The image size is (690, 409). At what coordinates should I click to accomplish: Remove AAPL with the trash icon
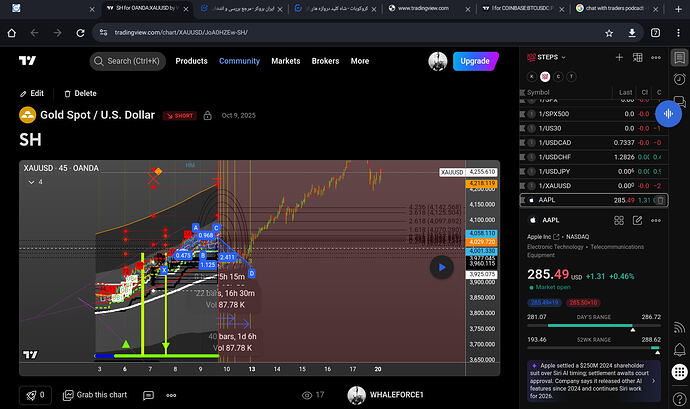click(x=661, y=200)
